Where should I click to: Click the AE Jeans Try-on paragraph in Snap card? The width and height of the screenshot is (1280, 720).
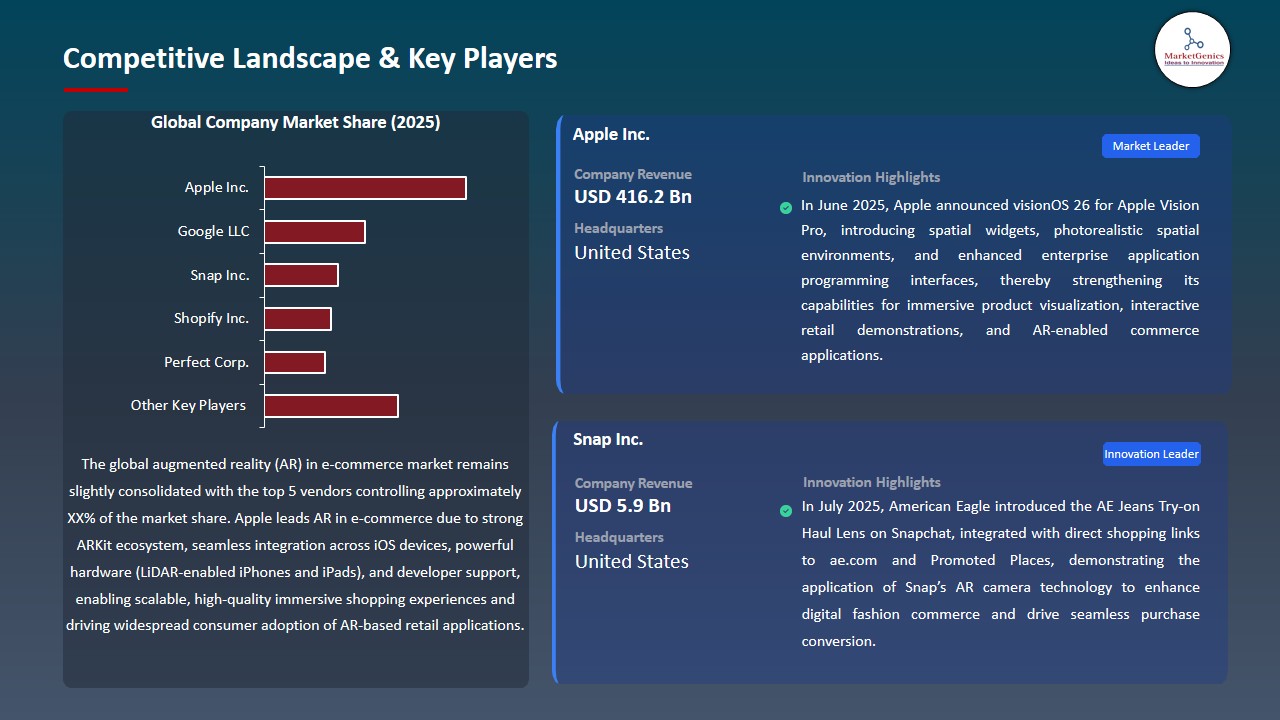(1000, 574)
